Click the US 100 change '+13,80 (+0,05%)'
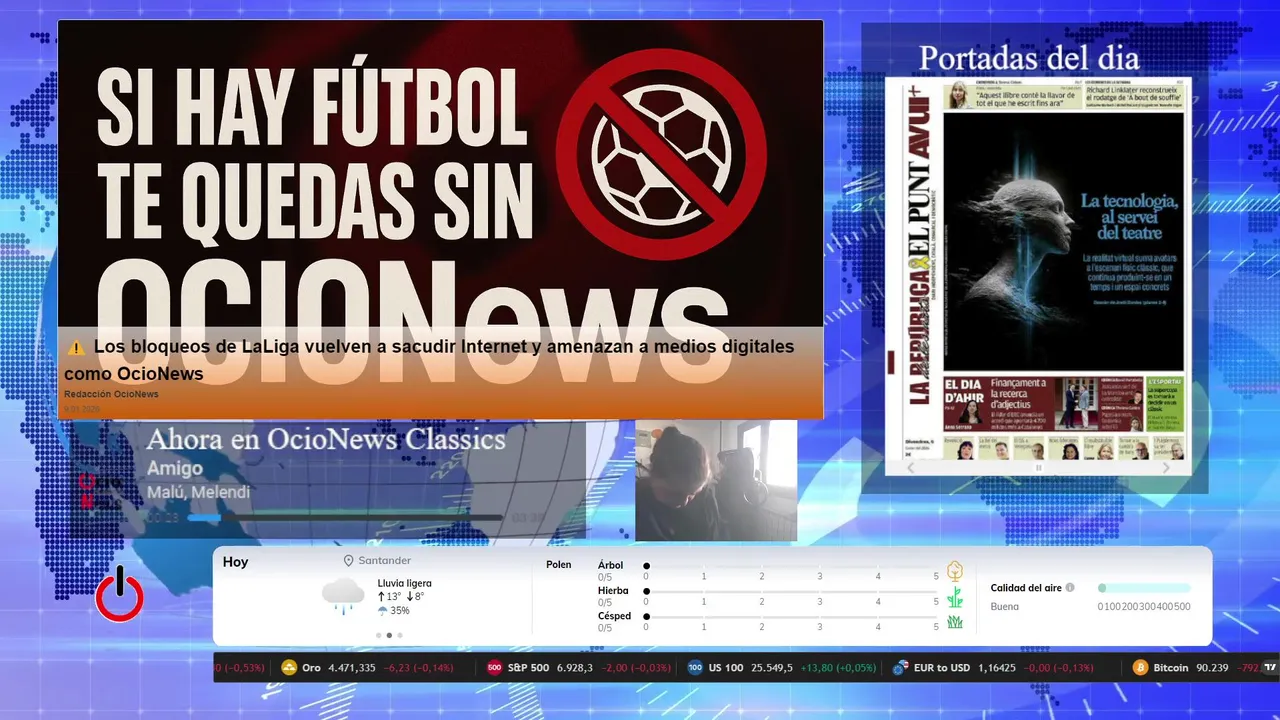 coord(839,667)
